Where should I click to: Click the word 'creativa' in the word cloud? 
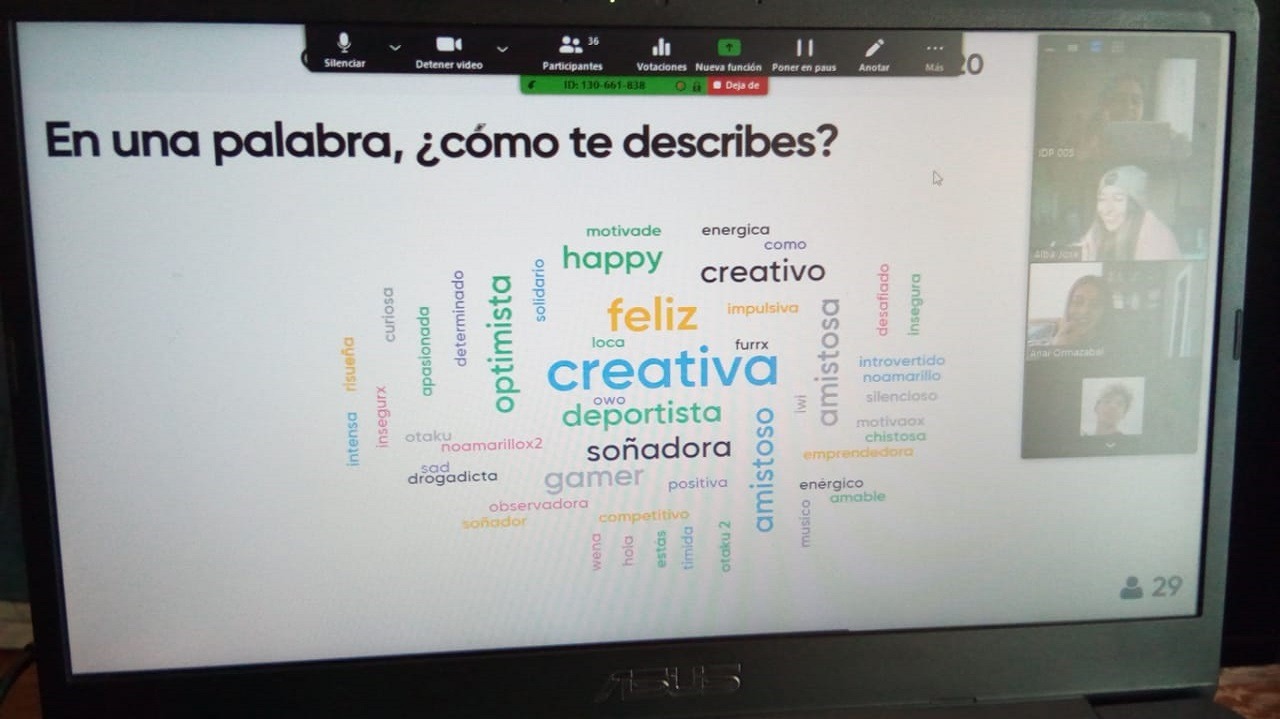(662, 371)
